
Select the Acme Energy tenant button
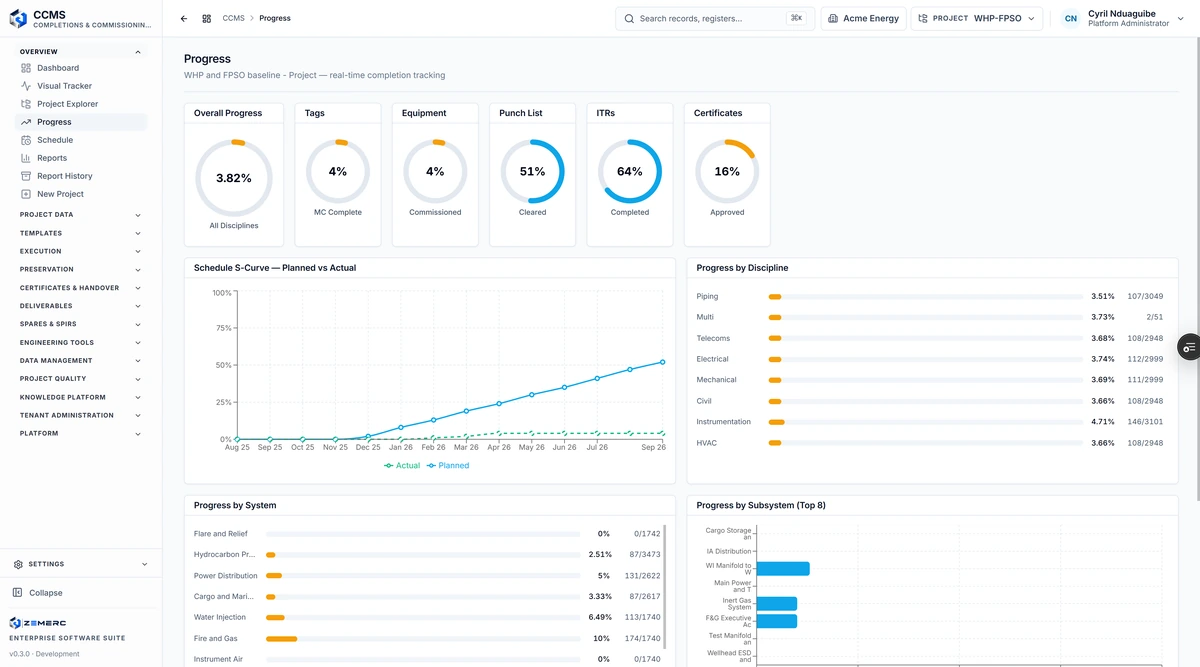click(x=864, y=18)
